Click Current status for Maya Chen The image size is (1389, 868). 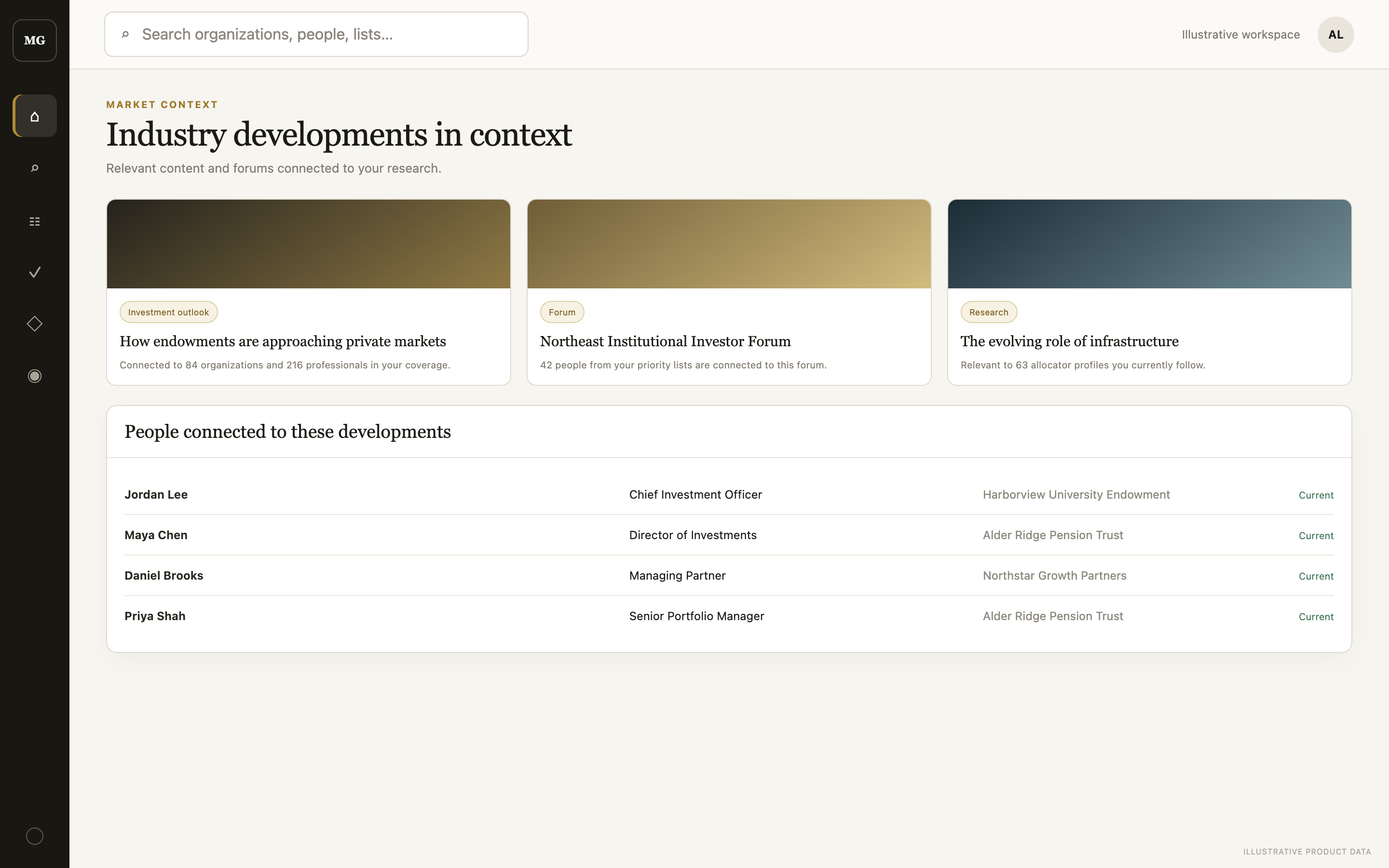click(x=1316, y=536)
